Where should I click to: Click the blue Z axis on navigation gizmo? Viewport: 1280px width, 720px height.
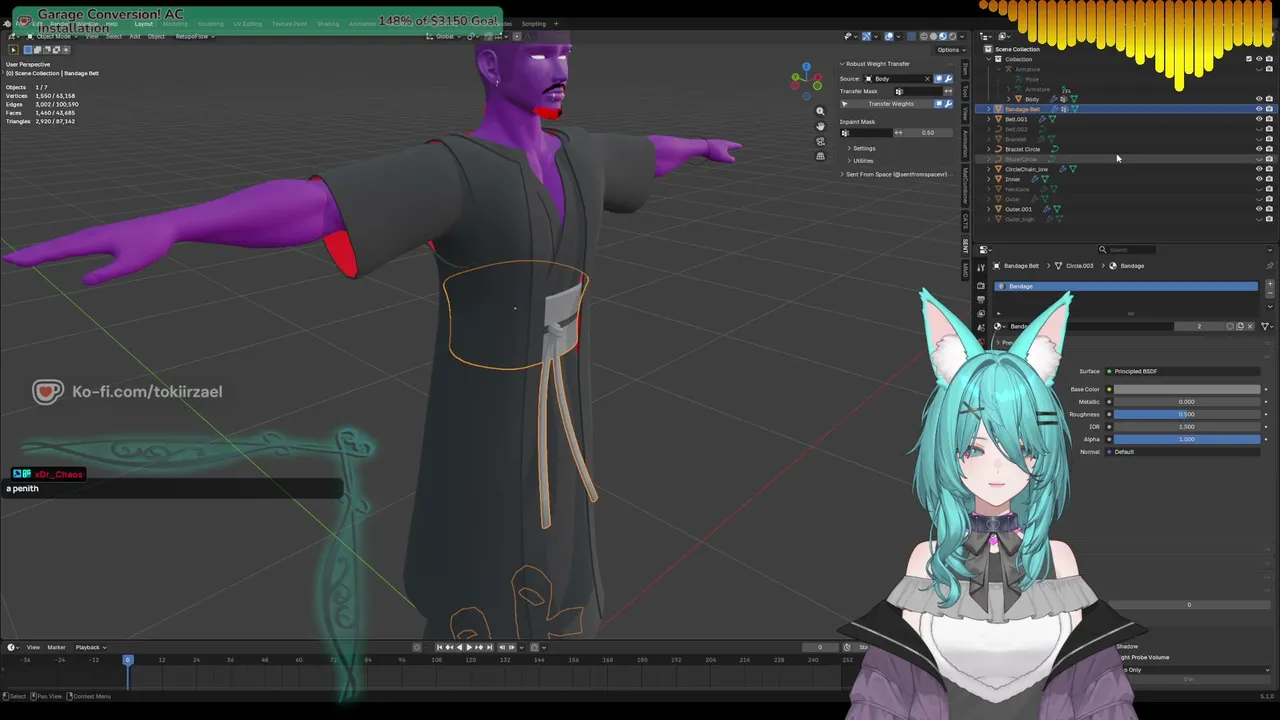[806, 67]
